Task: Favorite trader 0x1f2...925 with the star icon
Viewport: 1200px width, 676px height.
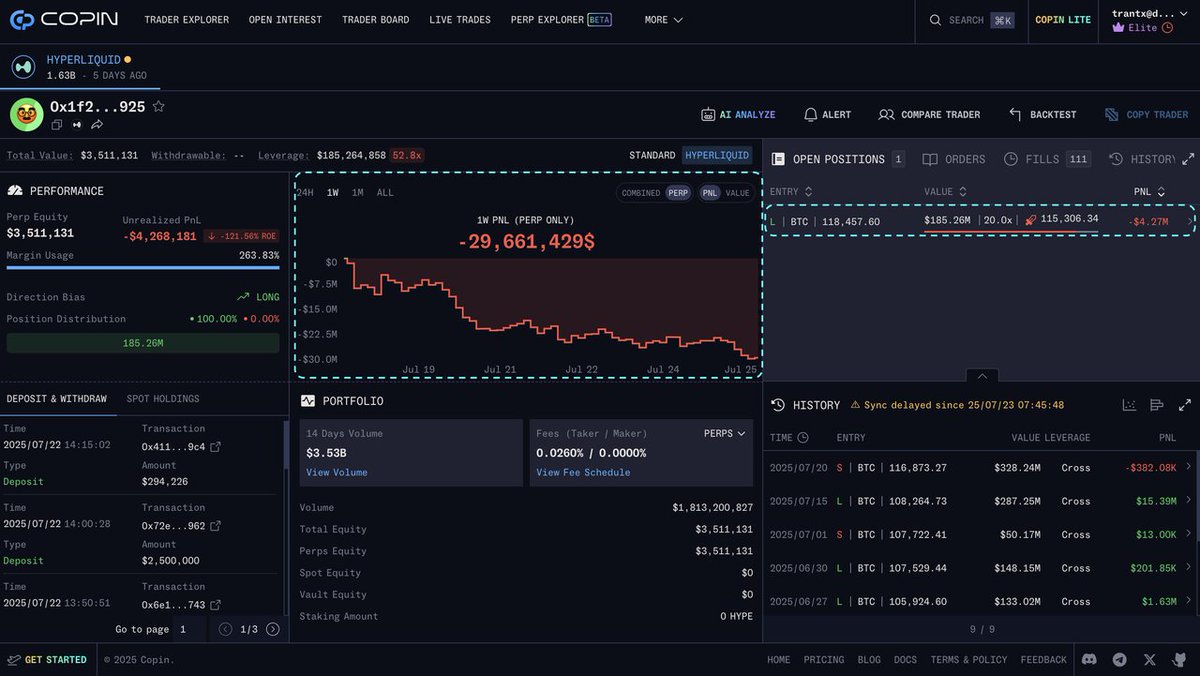Action: click(x=158, y=106)
